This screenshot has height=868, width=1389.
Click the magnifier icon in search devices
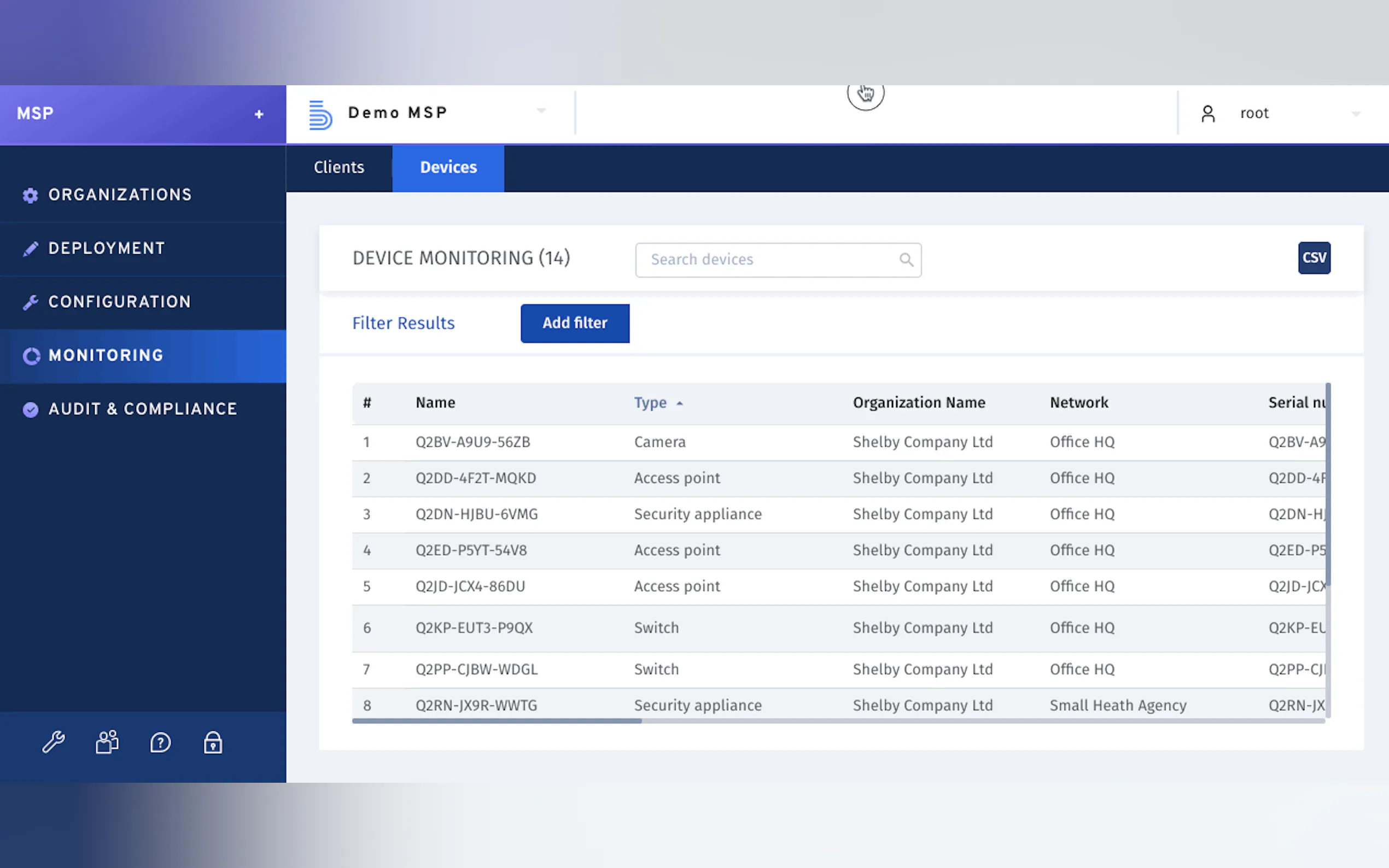(906, 260)
